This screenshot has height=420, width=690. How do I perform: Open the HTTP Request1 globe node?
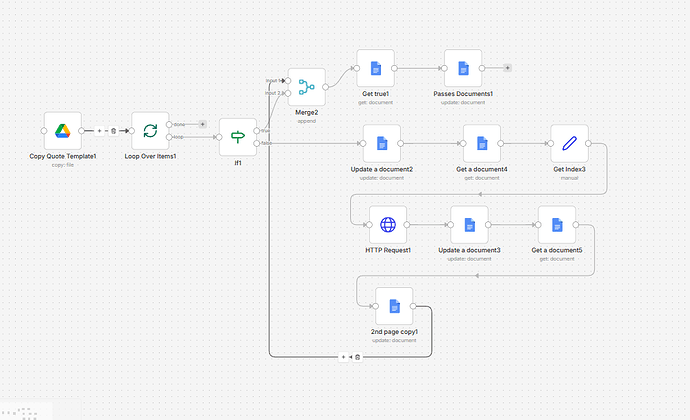pyautogui.click(x=388, y=225)
